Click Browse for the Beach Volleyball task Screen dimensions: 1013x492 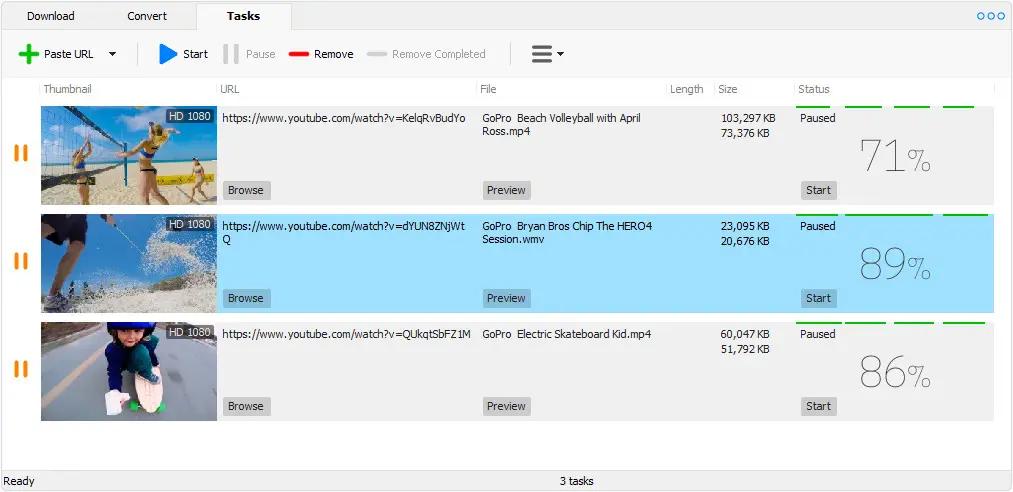(245, 190)
